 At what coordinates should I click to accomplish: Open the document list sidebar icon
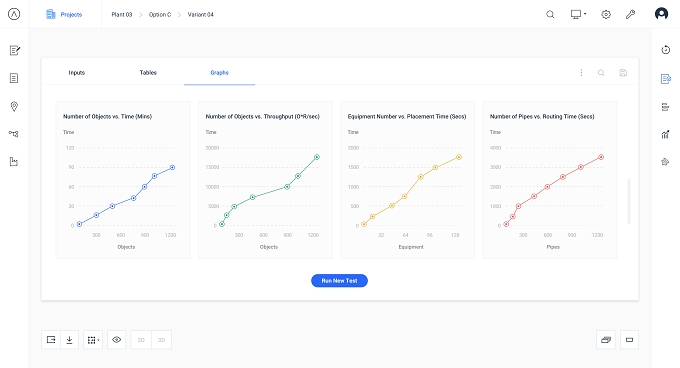click(x=14, y=78)
